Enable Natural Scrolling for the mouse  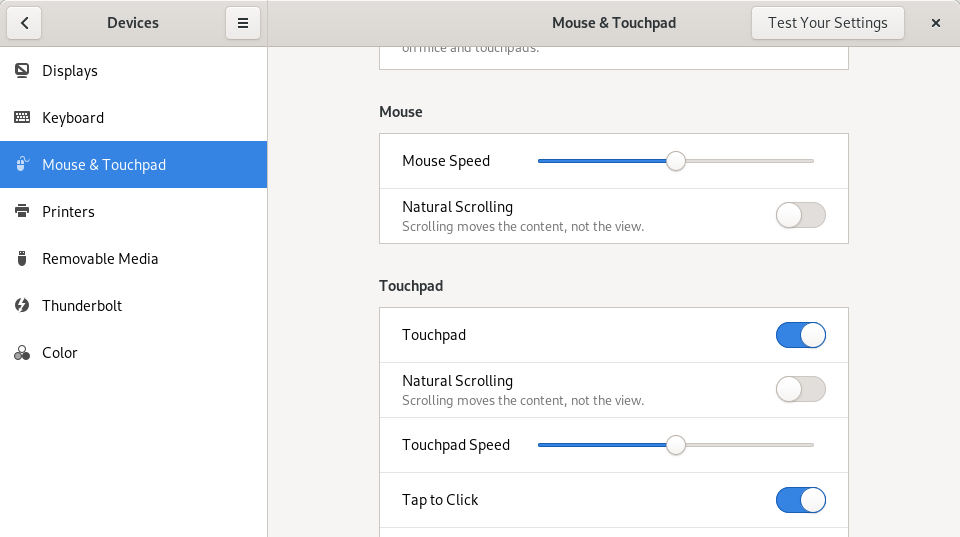(800, 215)
